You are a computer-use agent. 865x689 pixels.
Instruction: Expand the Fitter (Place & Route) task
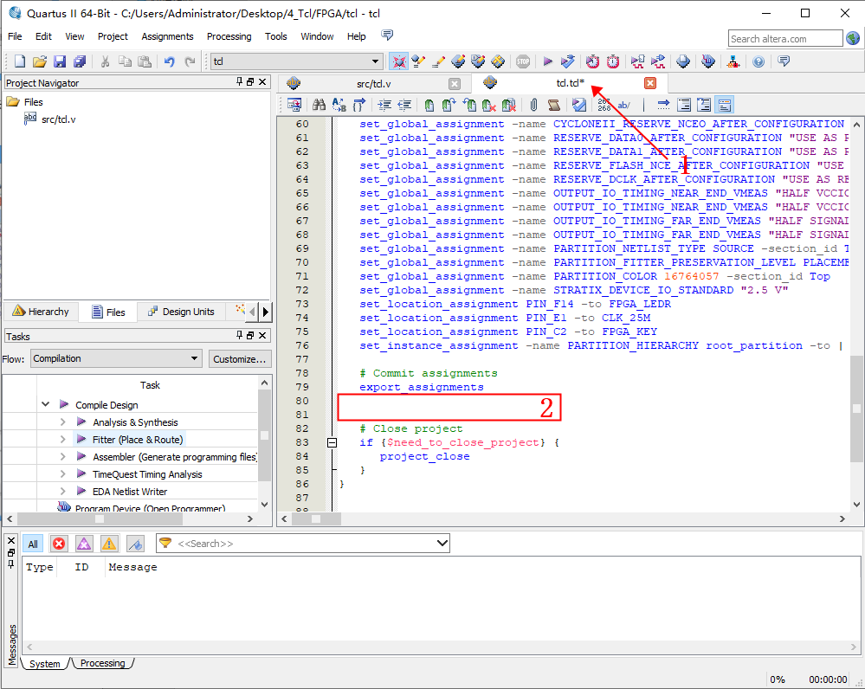(63, 439)
